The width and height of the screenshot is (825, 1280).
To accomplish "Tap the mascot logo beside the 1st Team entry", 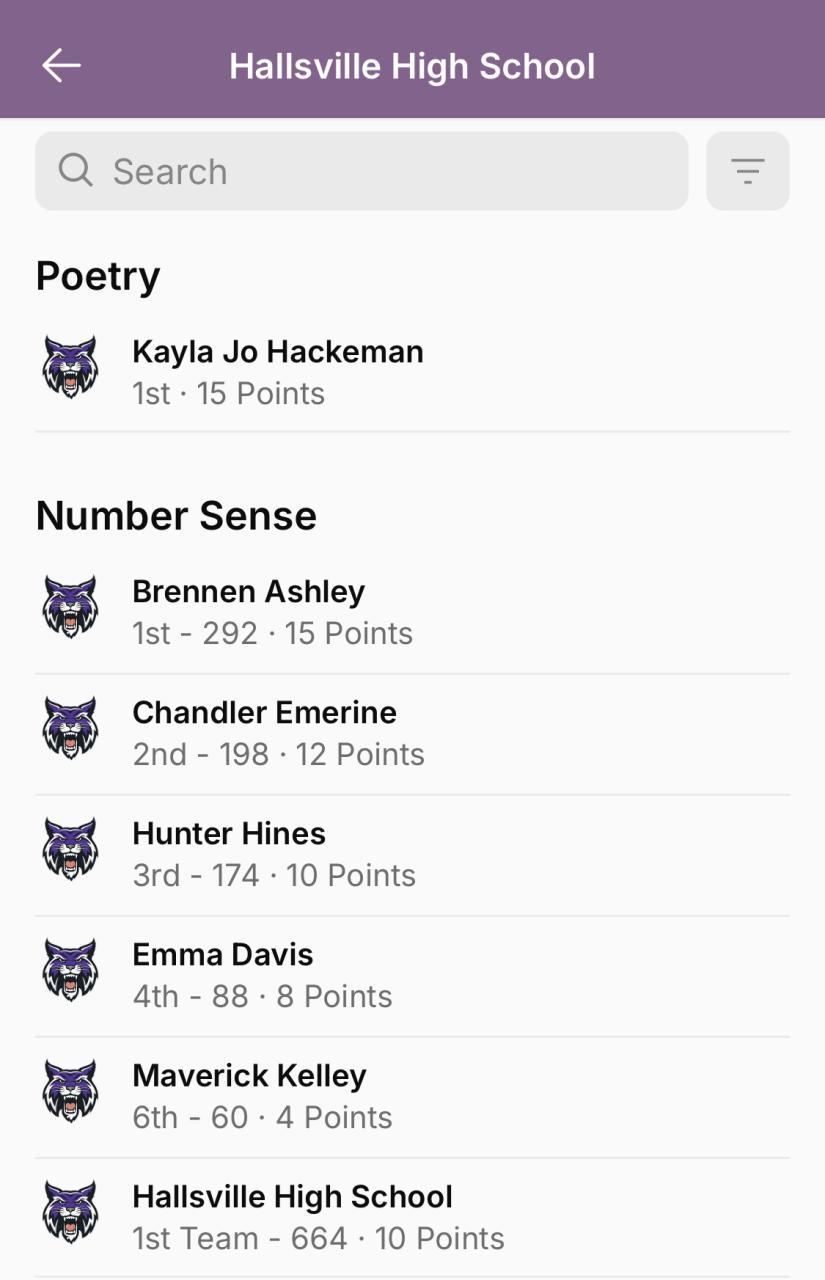I will coord(70,1213).
